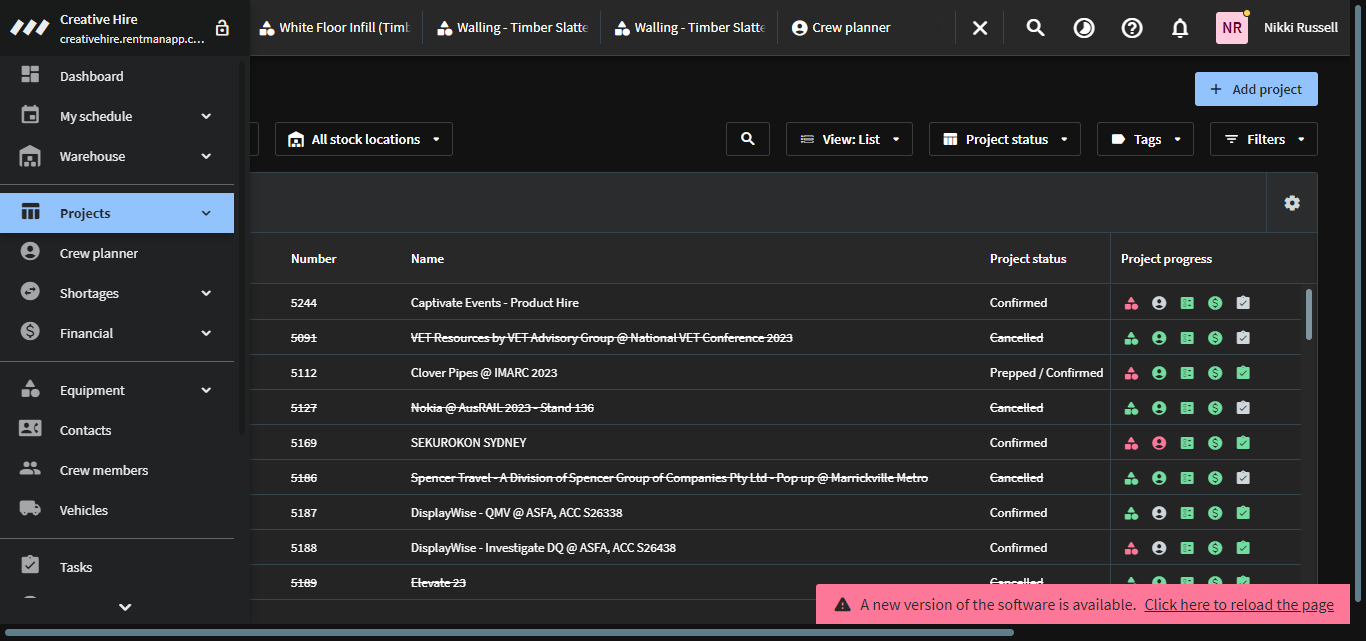Viewport: 1366px width, 641px height.
Task: Sort by the Name column header
Action: [x=427, y=259]
